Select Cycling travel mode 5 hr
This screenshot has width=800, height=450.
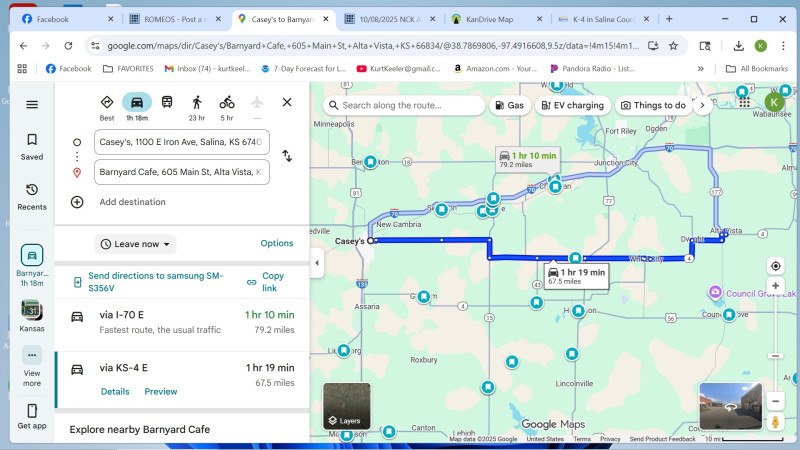click(227, 108)
